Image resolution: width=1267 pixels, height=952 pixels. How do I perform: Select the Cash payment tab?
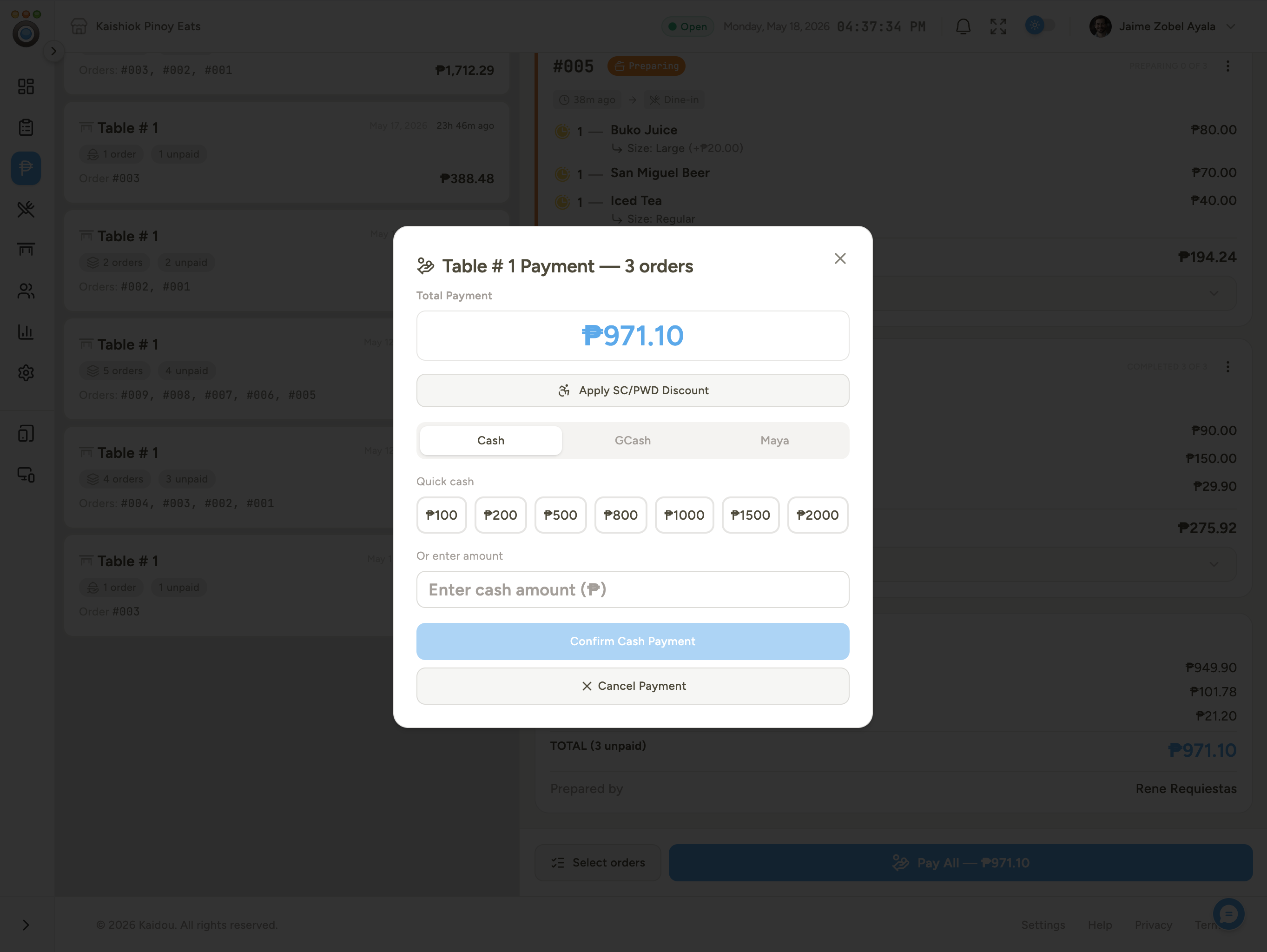pyautogui.click(x=490, y=440)
